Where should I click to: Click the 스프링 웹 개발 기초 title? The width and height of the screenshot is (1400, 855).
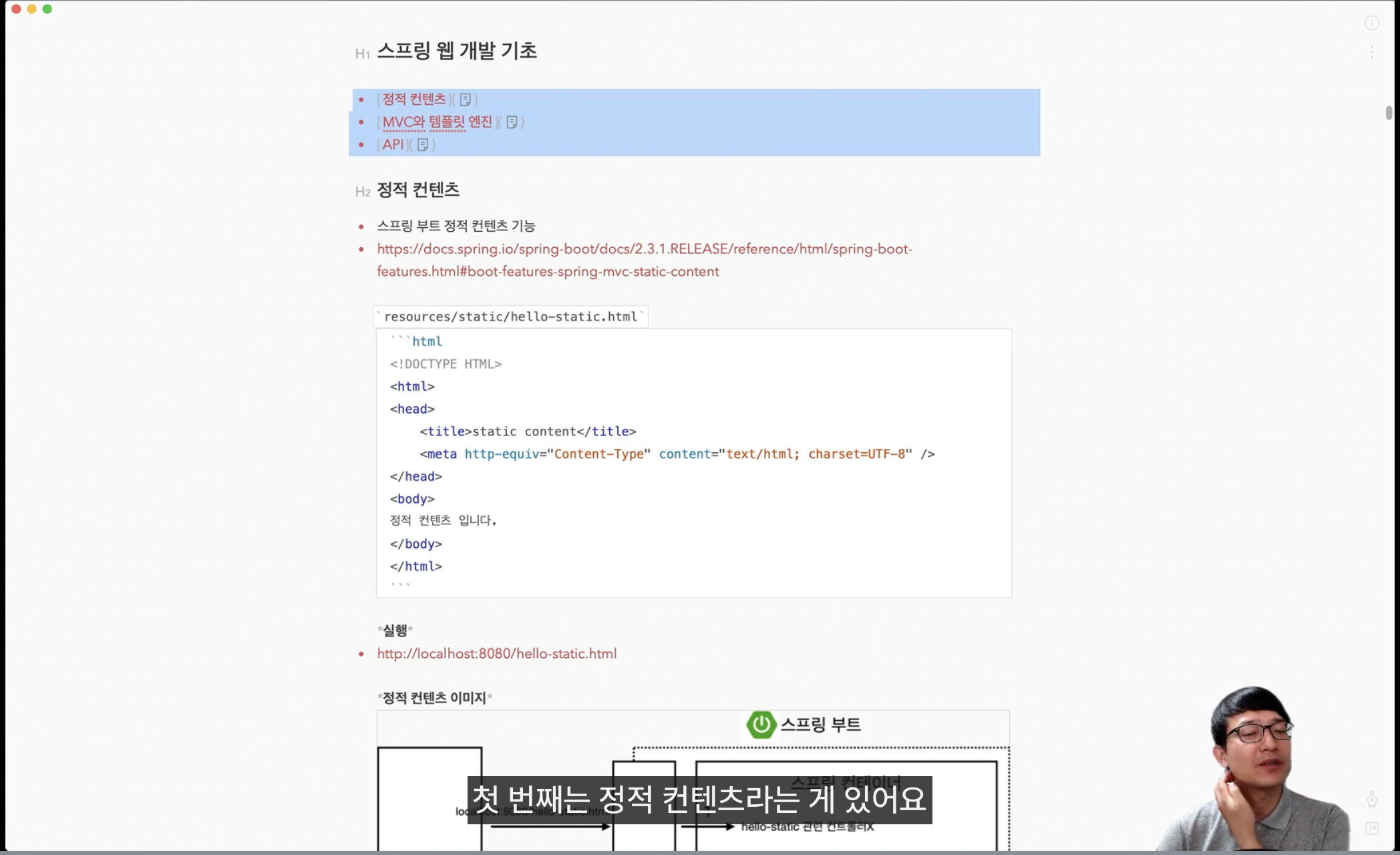pos(457,51)
